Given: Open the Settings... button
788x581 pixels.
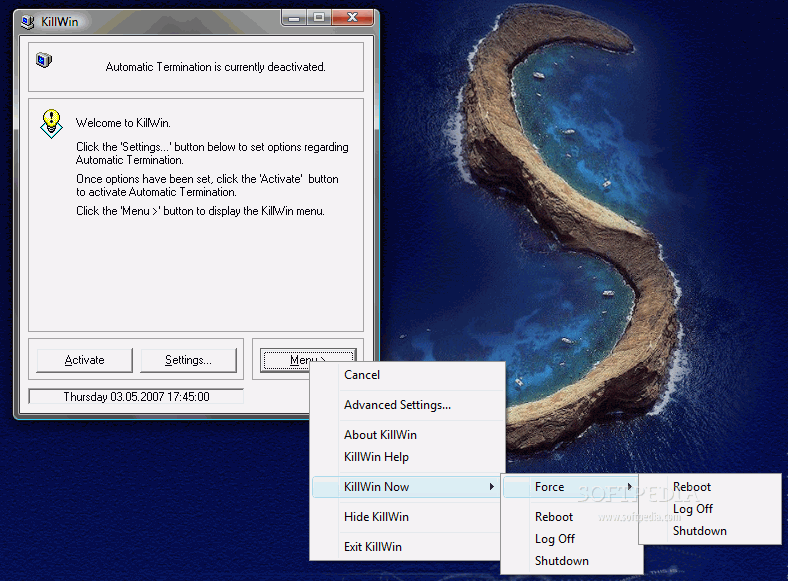Looking at the screenshot, I should [x=188, y=360].
